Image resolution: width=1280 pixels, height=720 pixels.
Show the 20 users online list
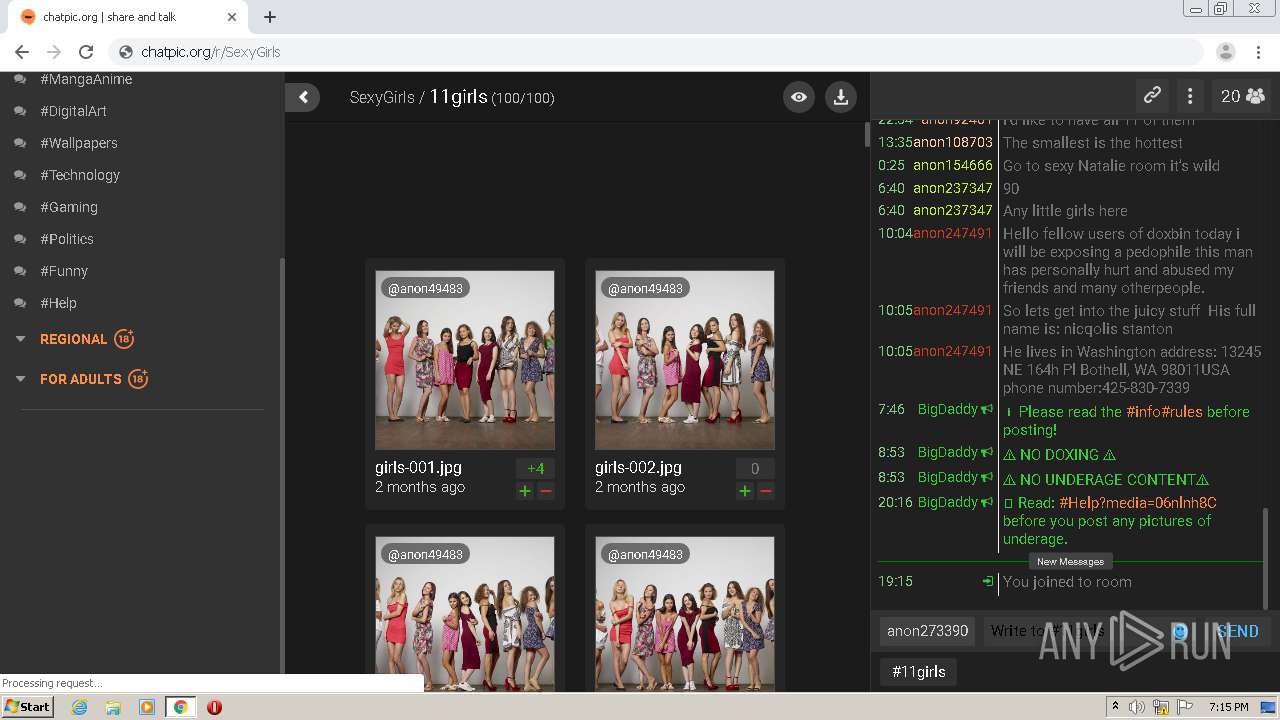tap(1242, 96)
